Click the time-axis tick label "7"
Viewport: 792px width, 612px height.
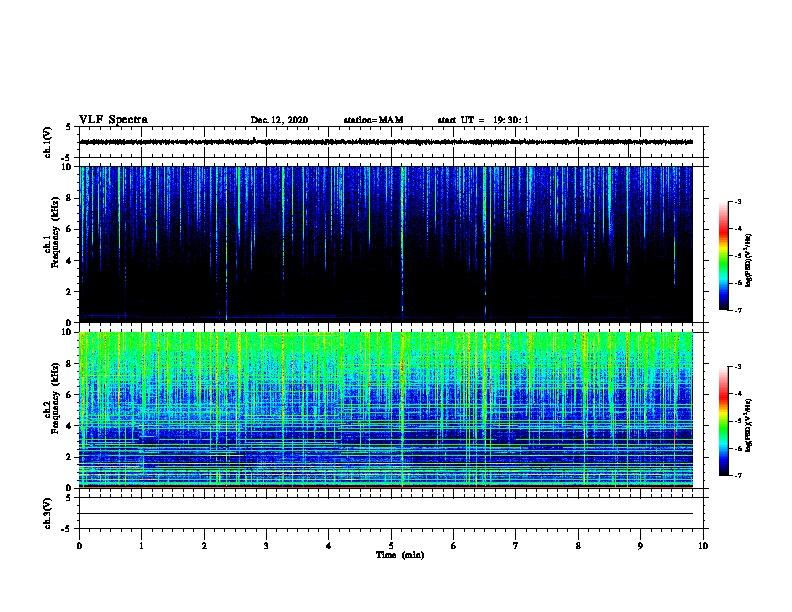tap(516, 546)
